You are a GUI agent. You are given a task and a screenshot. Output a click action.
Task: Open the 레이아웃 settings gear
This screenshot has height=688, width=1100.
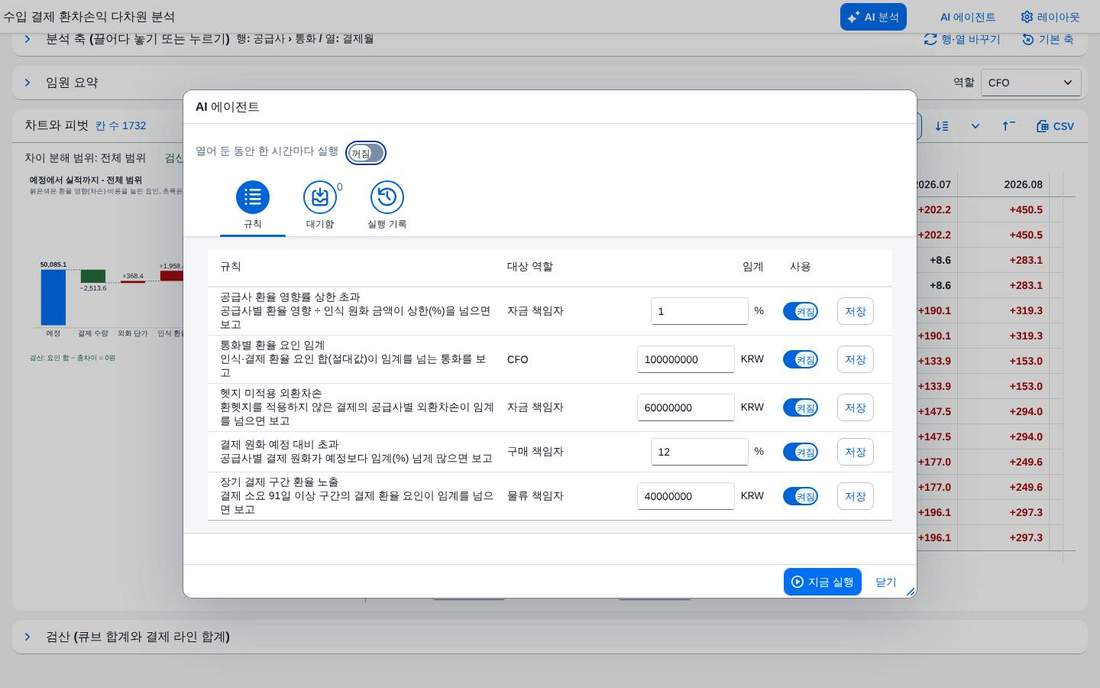click(1050, 17)
